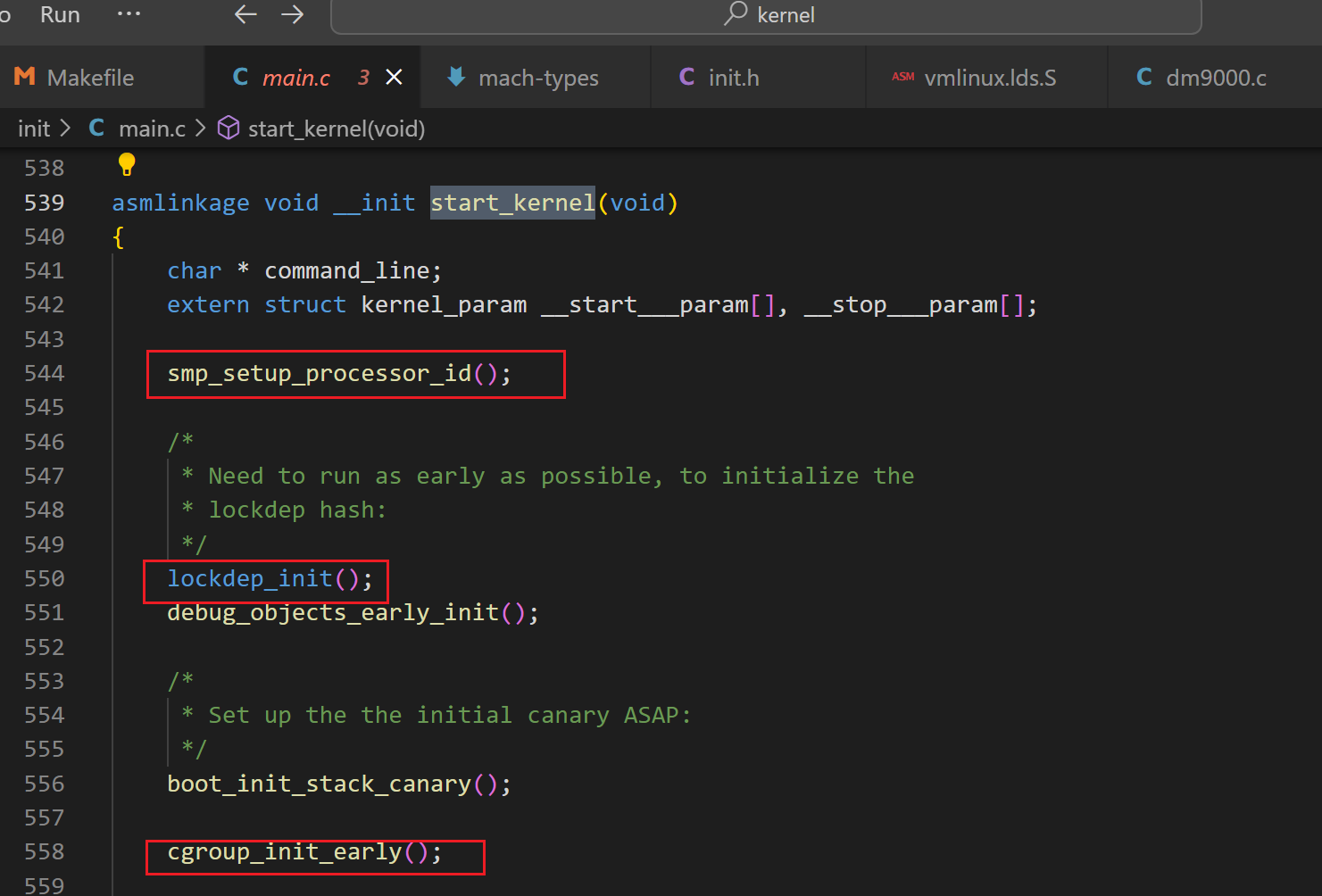Open the more menu items ellipsis

tap(129, 14)
